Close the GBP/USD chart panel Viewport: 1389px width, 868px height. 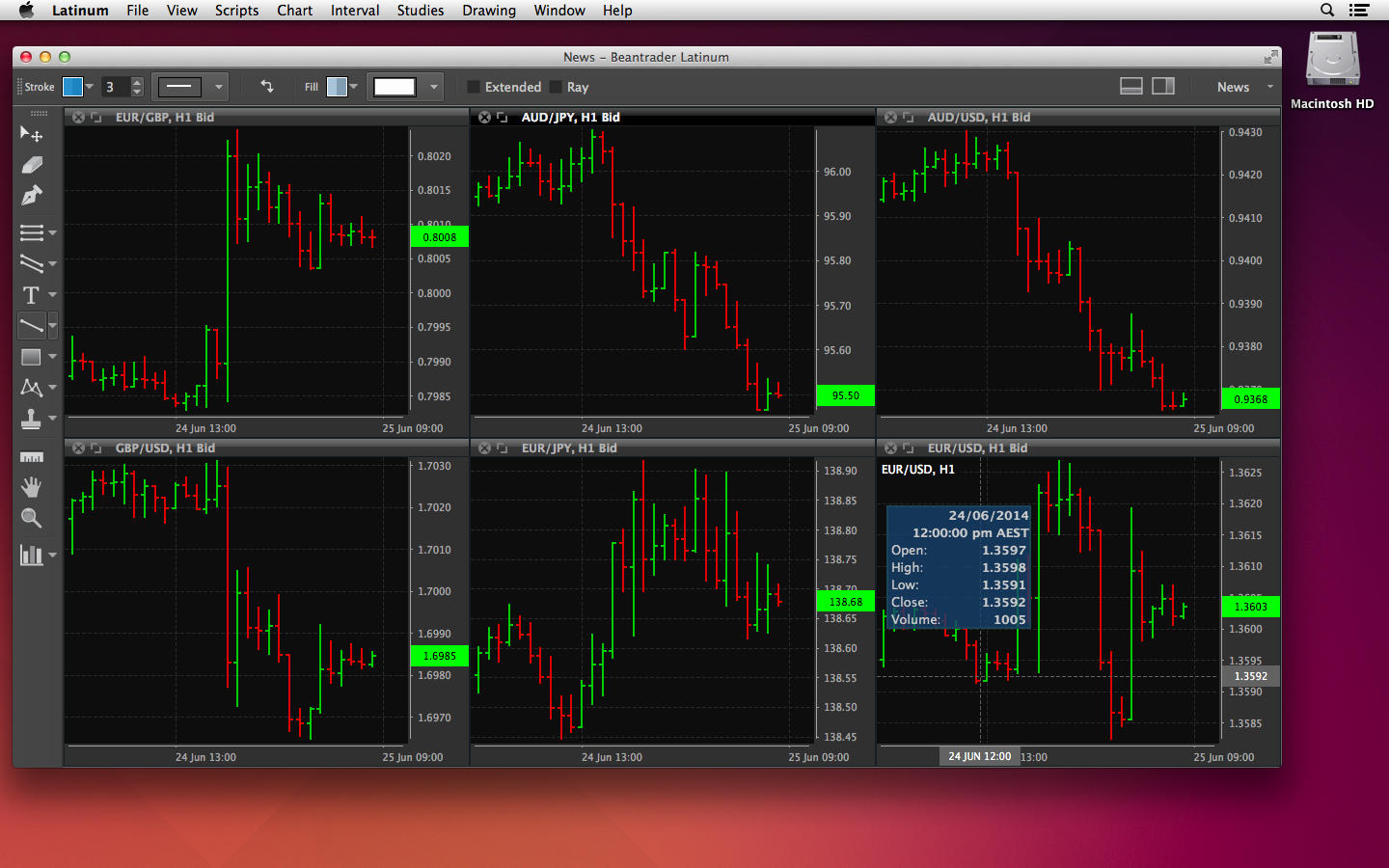click(x=78, y=448)
